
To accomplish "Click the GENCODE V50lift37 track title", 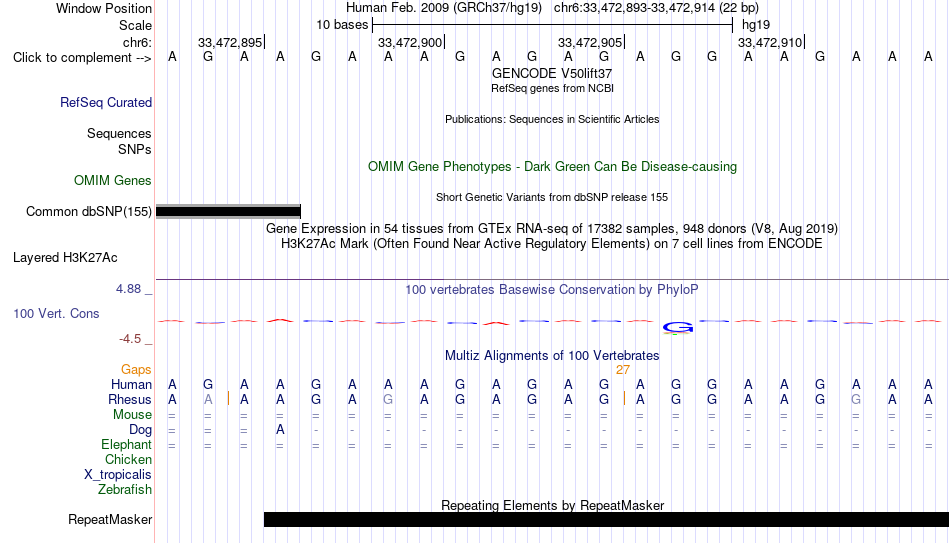I will click(x=552, y=73).
